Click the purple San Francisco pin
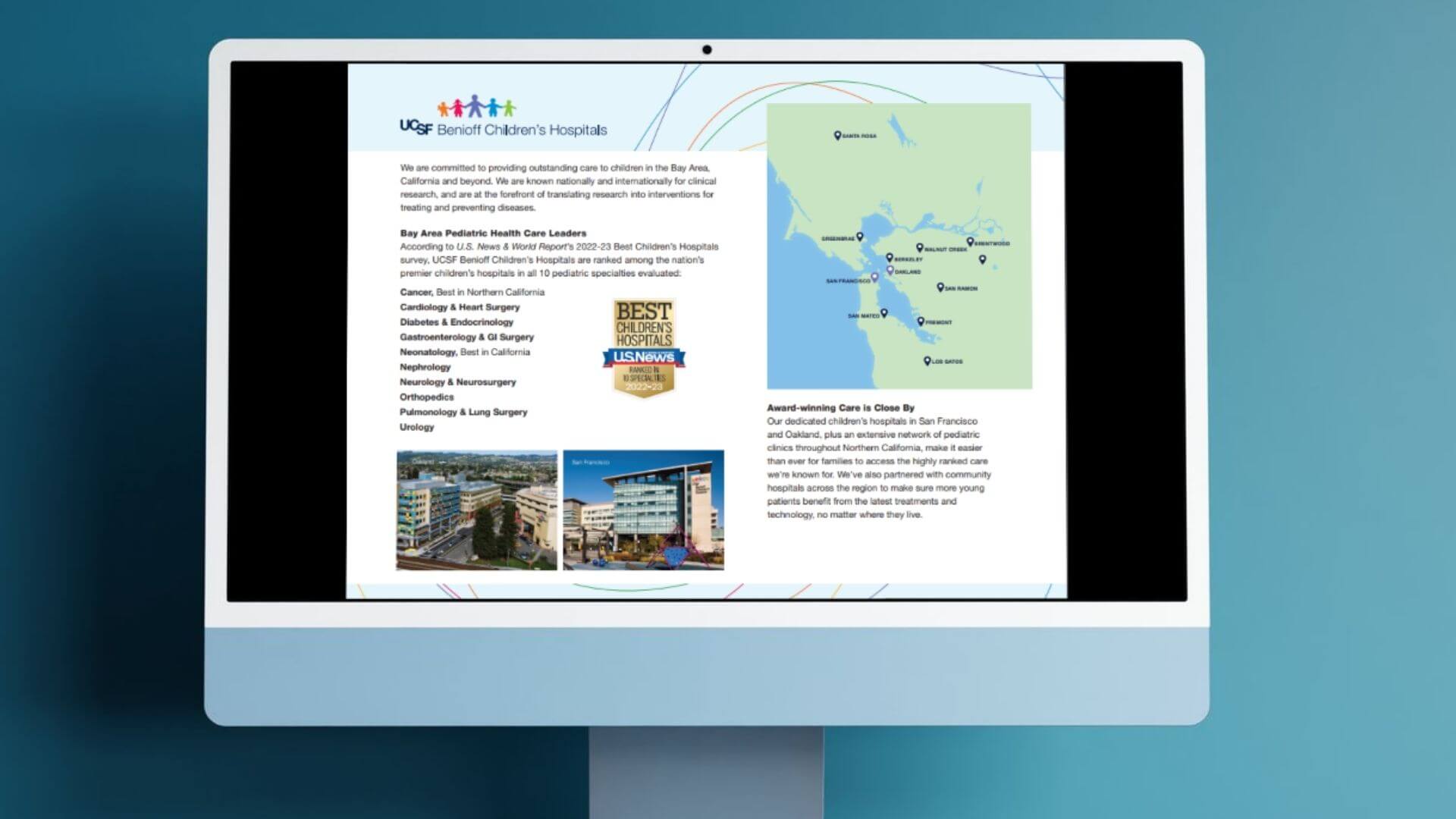 874,278
